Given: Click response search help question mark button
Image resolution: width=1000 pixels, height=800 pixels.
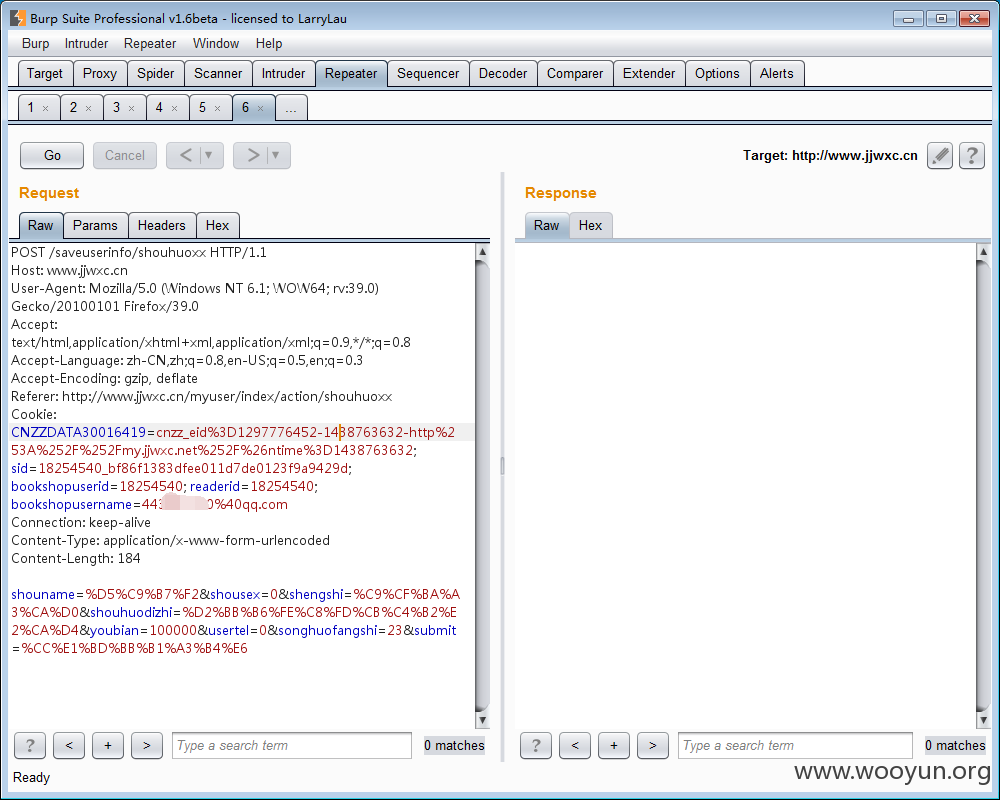Looking at the screenshot, I should pos(536,745).
